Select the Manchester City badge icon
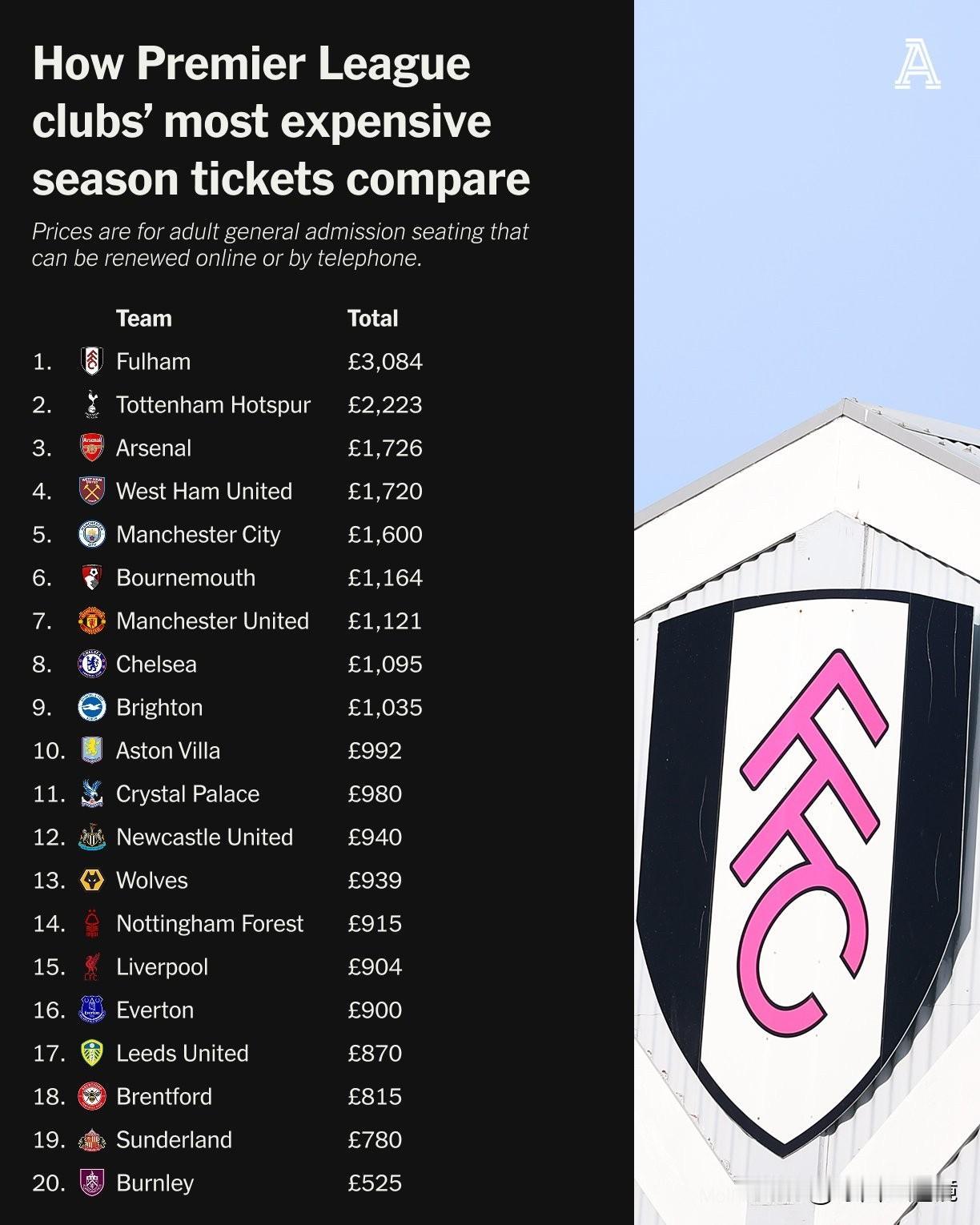980x1225 pixels. (92, 534)
